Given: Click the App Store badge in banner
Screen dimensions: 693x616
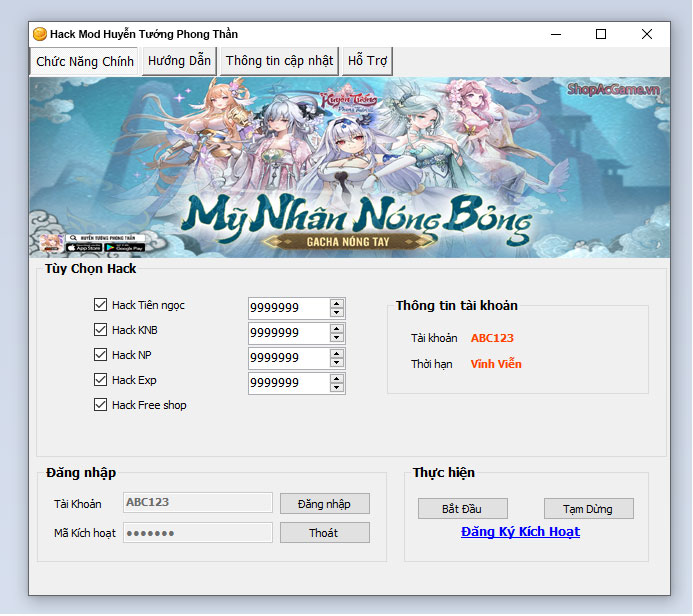Looking at the screenshot, I should pyautogui.click(x=84, y=248).
